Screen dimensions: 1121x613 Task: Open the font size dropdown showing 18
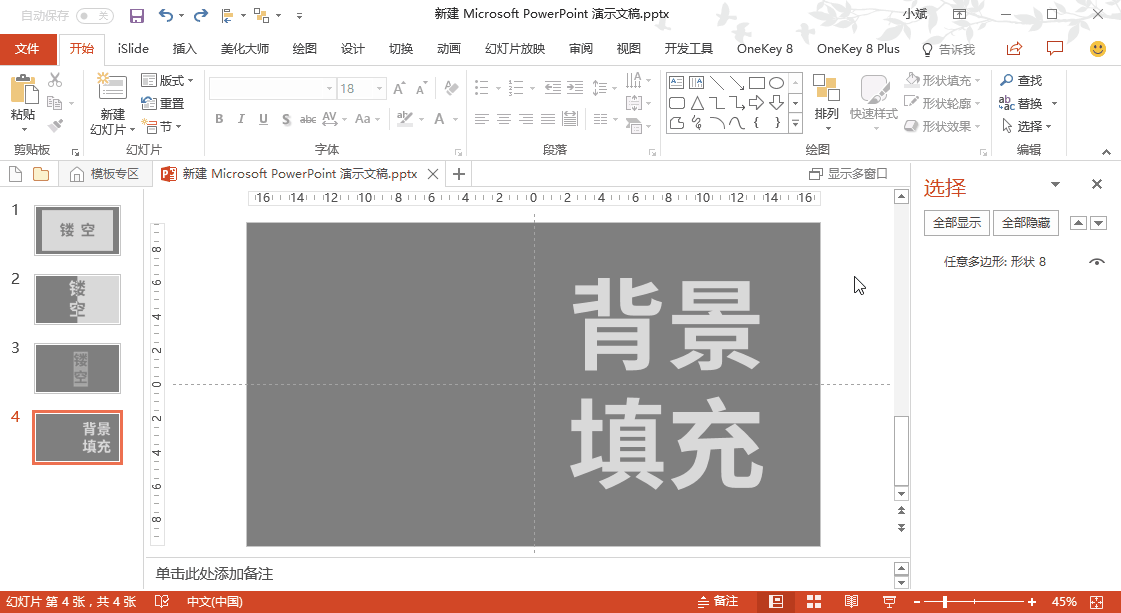[x=380, y=89]
